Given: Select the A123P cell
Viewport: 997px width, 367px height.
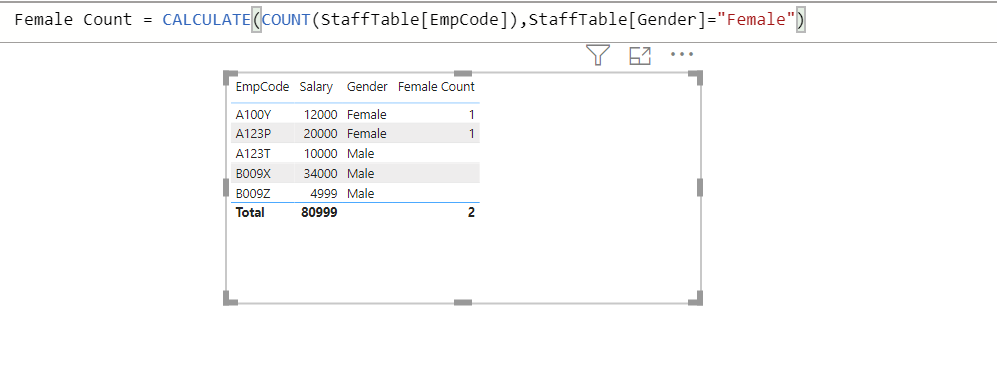Looking at the screenshot, I should [252, 134].
